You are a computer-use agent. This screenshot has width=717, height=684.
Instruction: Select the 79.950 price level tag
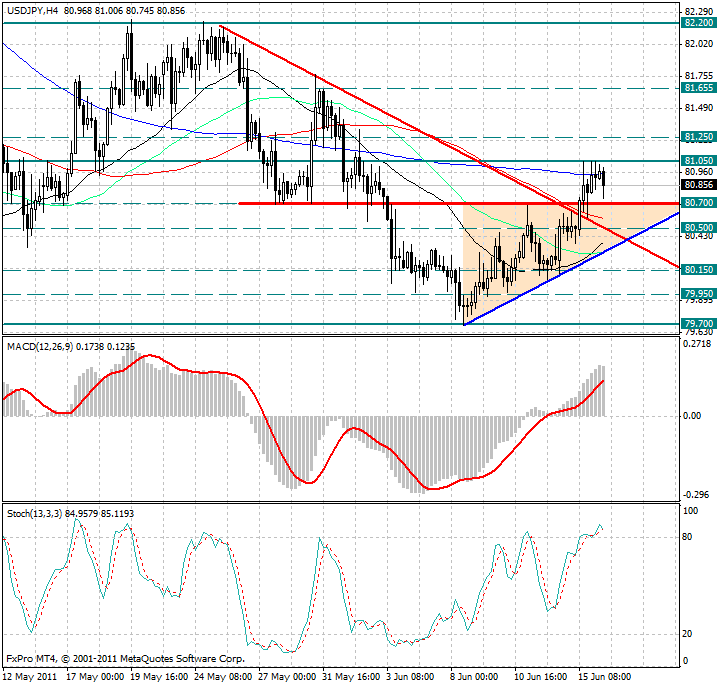pos(697,294)
